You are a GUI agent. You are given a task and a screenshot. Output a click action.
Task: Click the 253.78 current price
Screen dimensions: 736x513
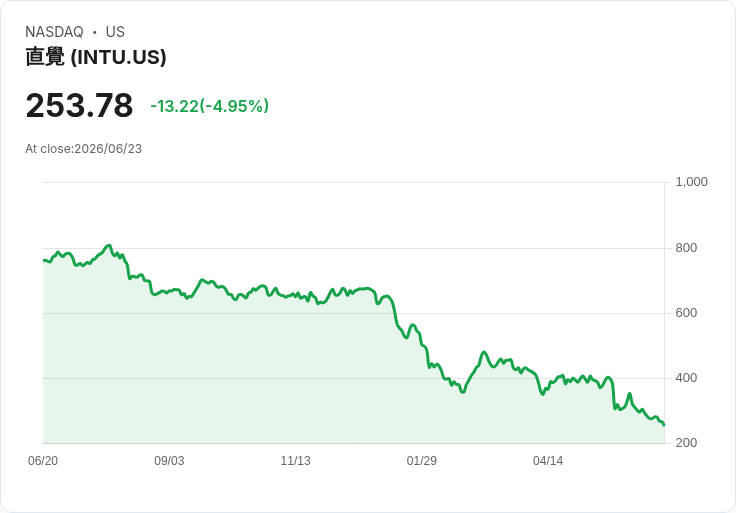click(79, 105)
